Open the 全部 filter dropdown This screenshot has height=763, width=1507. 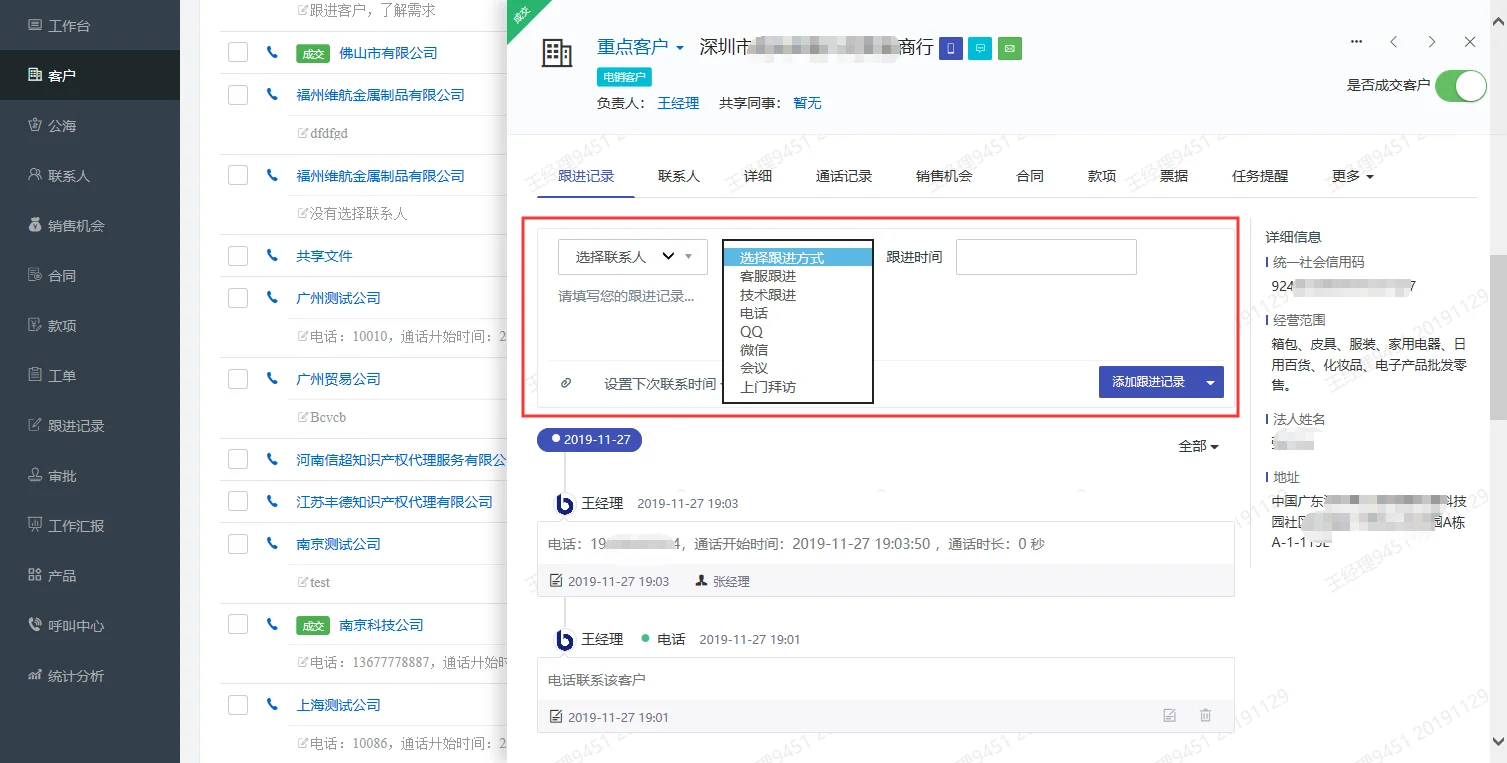pos(1199,446)
